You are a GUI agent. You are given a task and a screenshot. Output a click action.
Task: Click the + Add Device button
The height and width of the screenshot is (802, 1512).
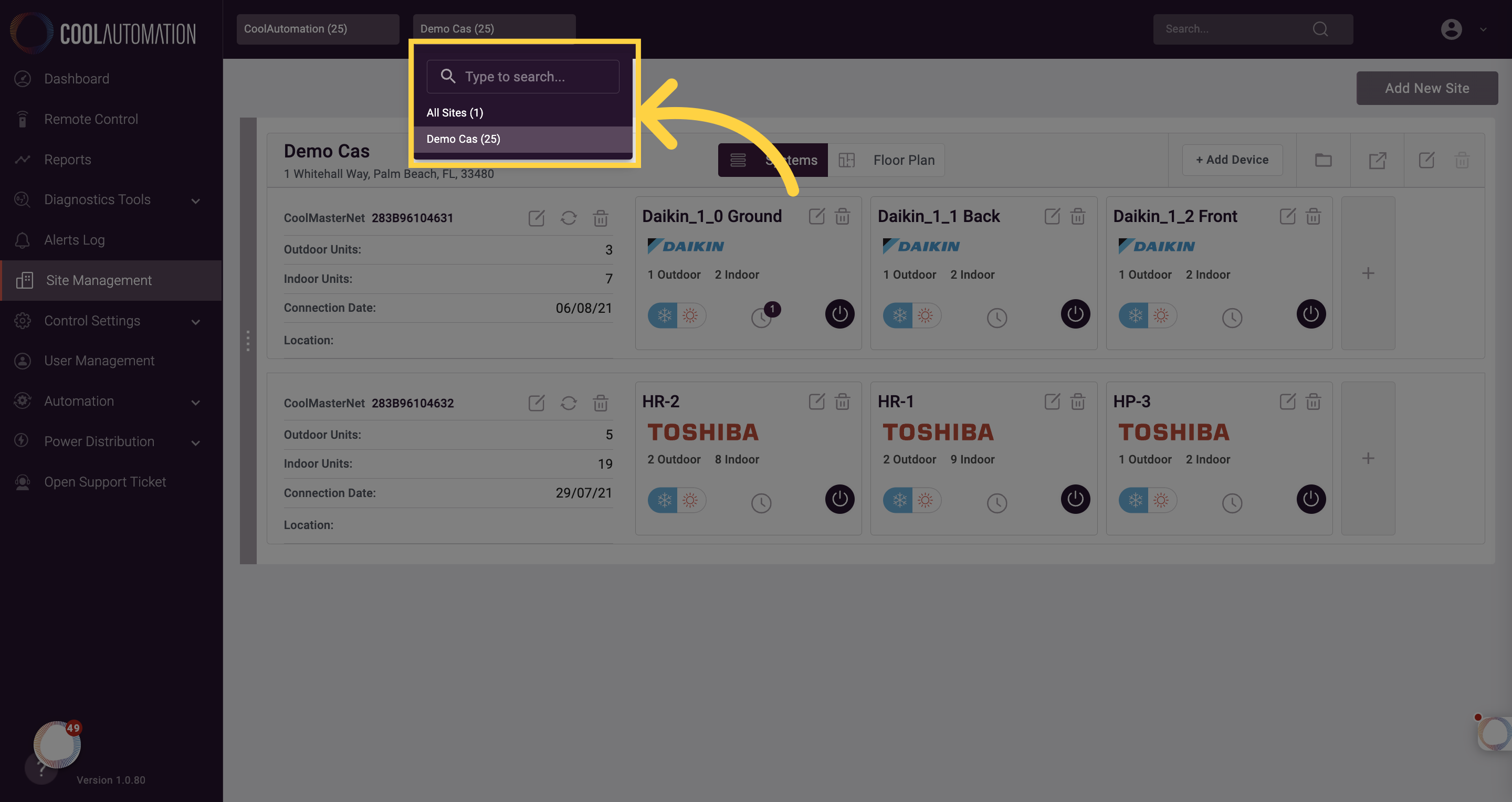[x=1232, y=160]
